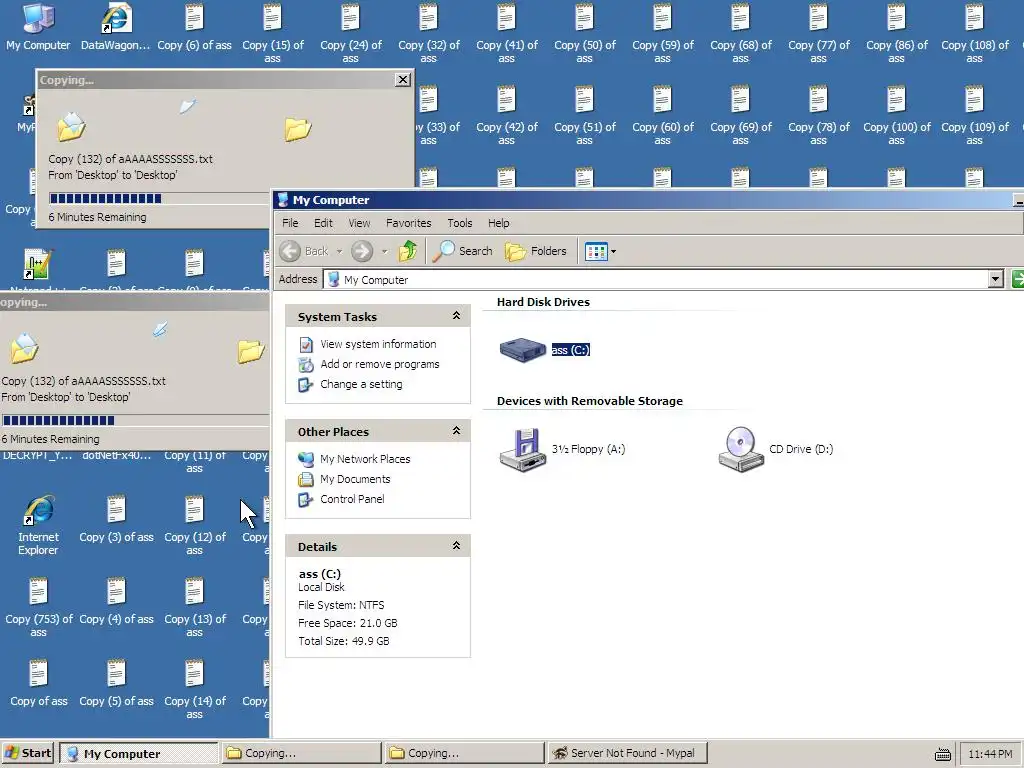Open the Tools menu
Image resolution: width=1024 pixels, height=768 pixels.
click(460, 223)
